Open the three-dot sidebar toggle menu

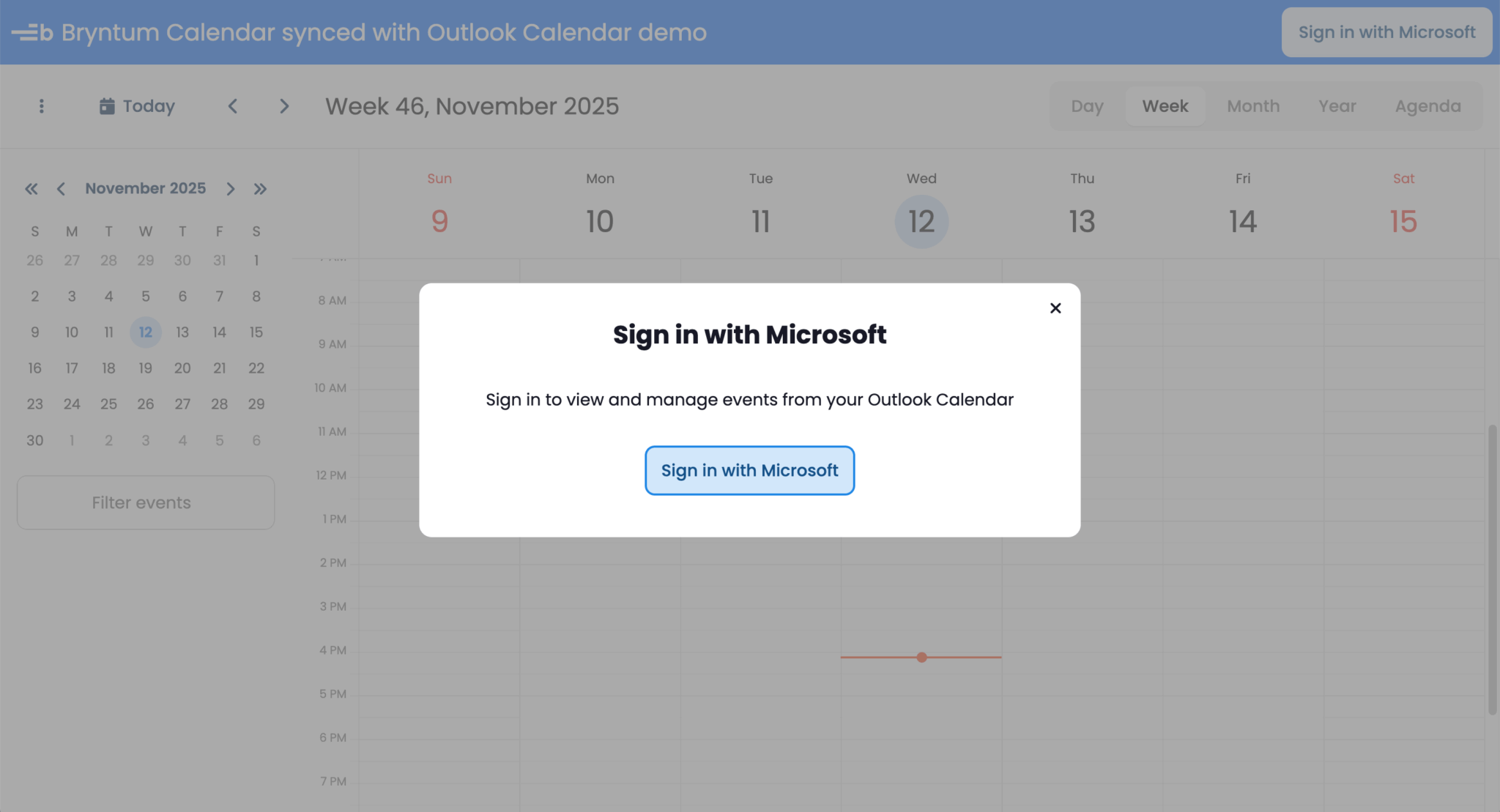click(42, 106)
